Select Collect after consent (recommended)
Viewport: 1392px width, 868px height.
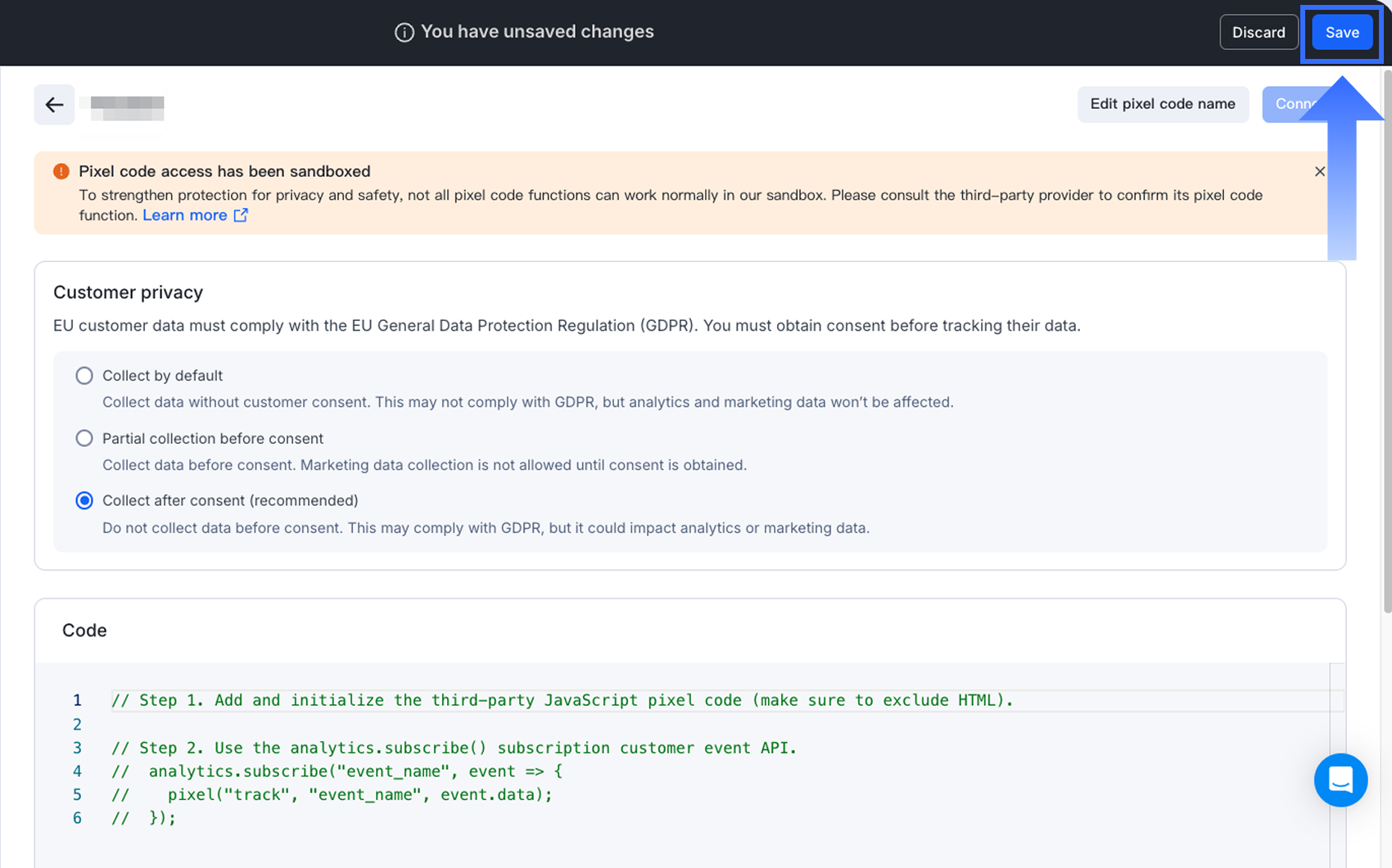point(84,500)
